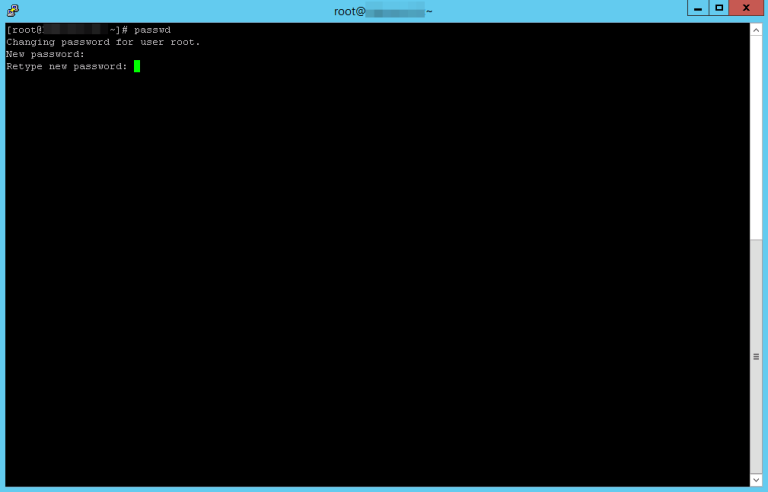The width and height of the screenshot is (768, 492).
Task: Click the "Retype new password:" prompt text
Action: coord(67,66)
